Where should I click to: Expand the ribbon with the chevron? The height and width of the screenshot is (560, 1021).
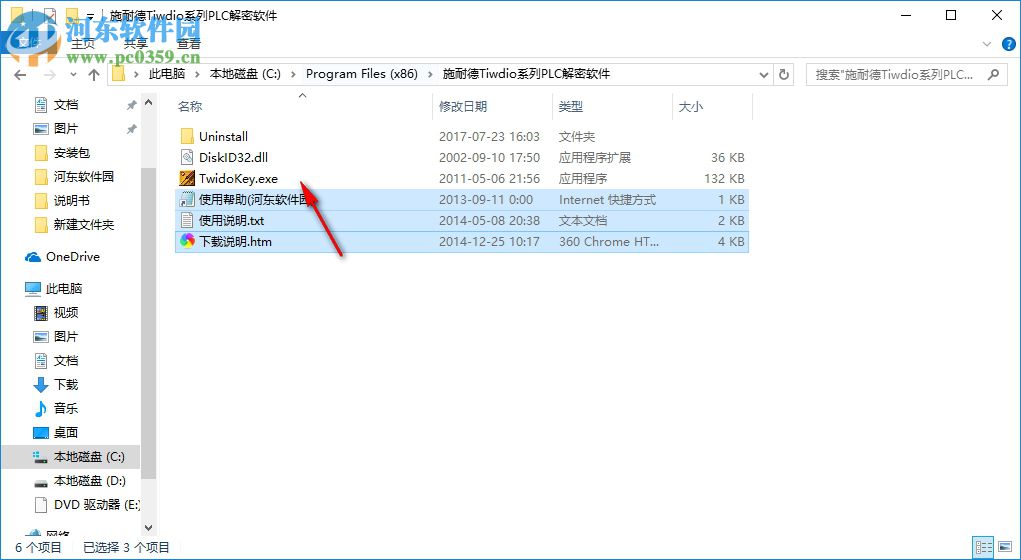(987, 44)
